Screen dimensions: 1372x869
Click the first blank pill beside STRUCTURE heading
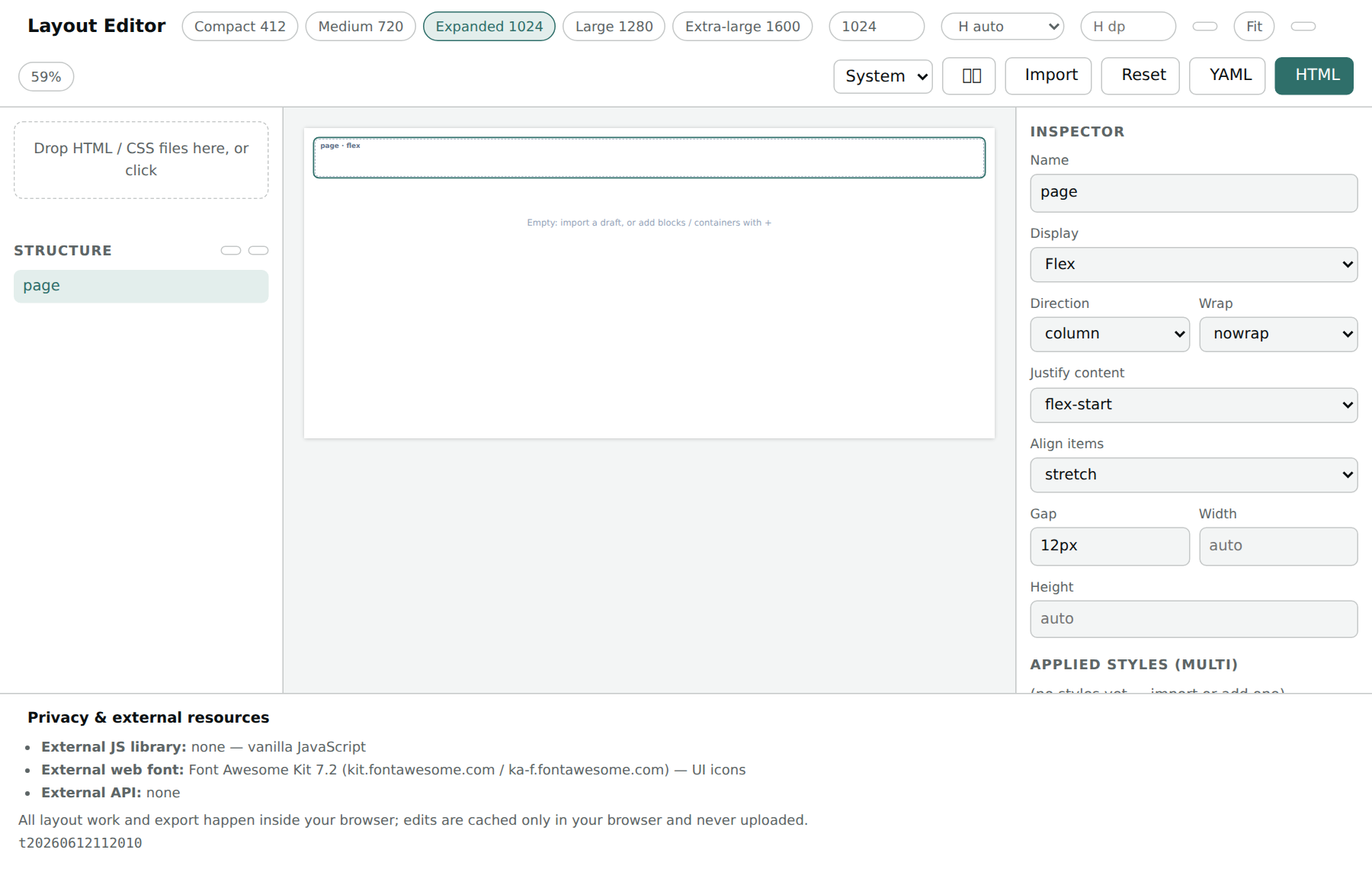point(231,251)
